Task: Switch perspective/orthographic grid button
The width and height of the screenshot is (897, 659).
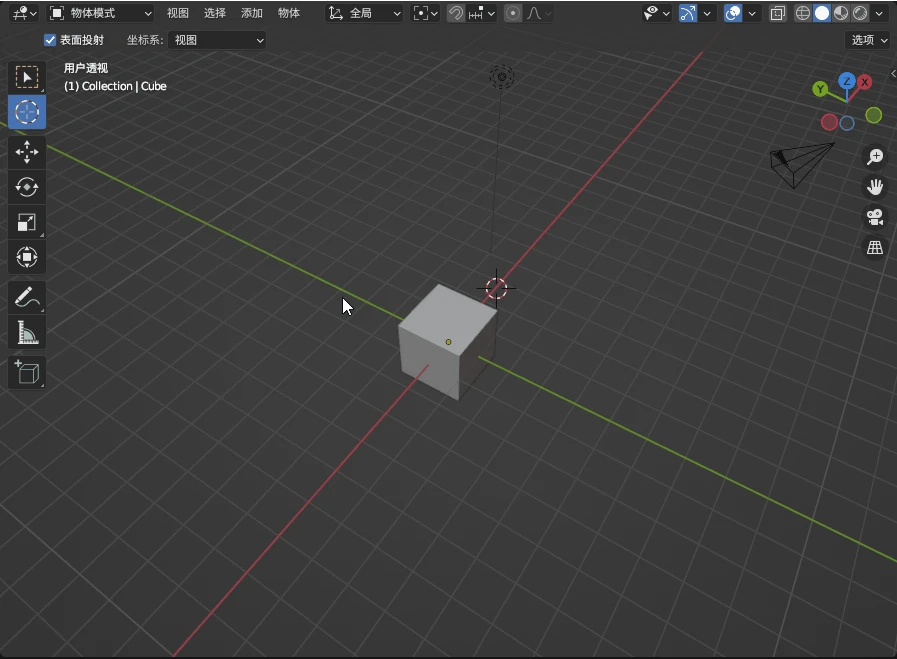Action: [875, 248]
